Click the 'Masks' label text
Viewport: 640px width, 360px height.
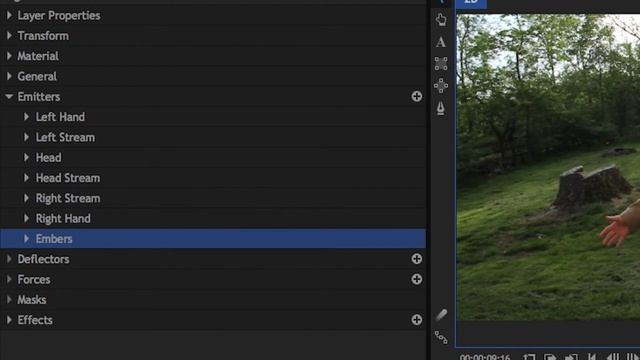32,300
